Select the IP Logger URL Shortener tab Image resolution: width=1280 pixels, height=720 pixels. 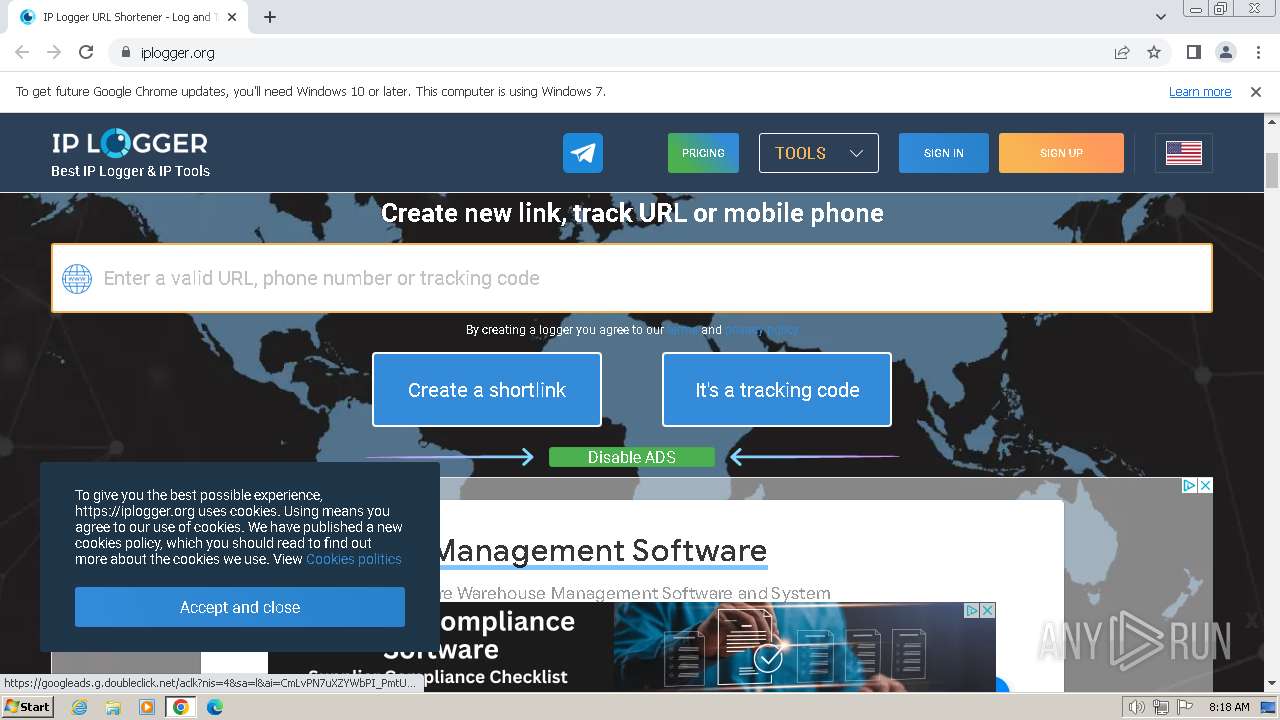(x=130, y=17)
